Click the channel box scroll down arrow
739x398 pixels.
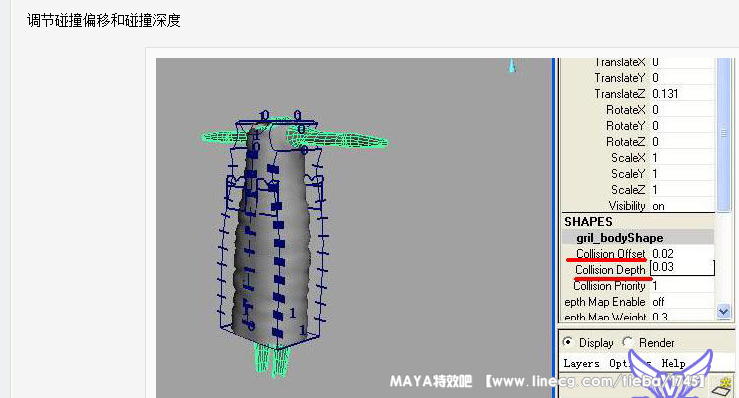pyautogui.click(x=723, y=311)
